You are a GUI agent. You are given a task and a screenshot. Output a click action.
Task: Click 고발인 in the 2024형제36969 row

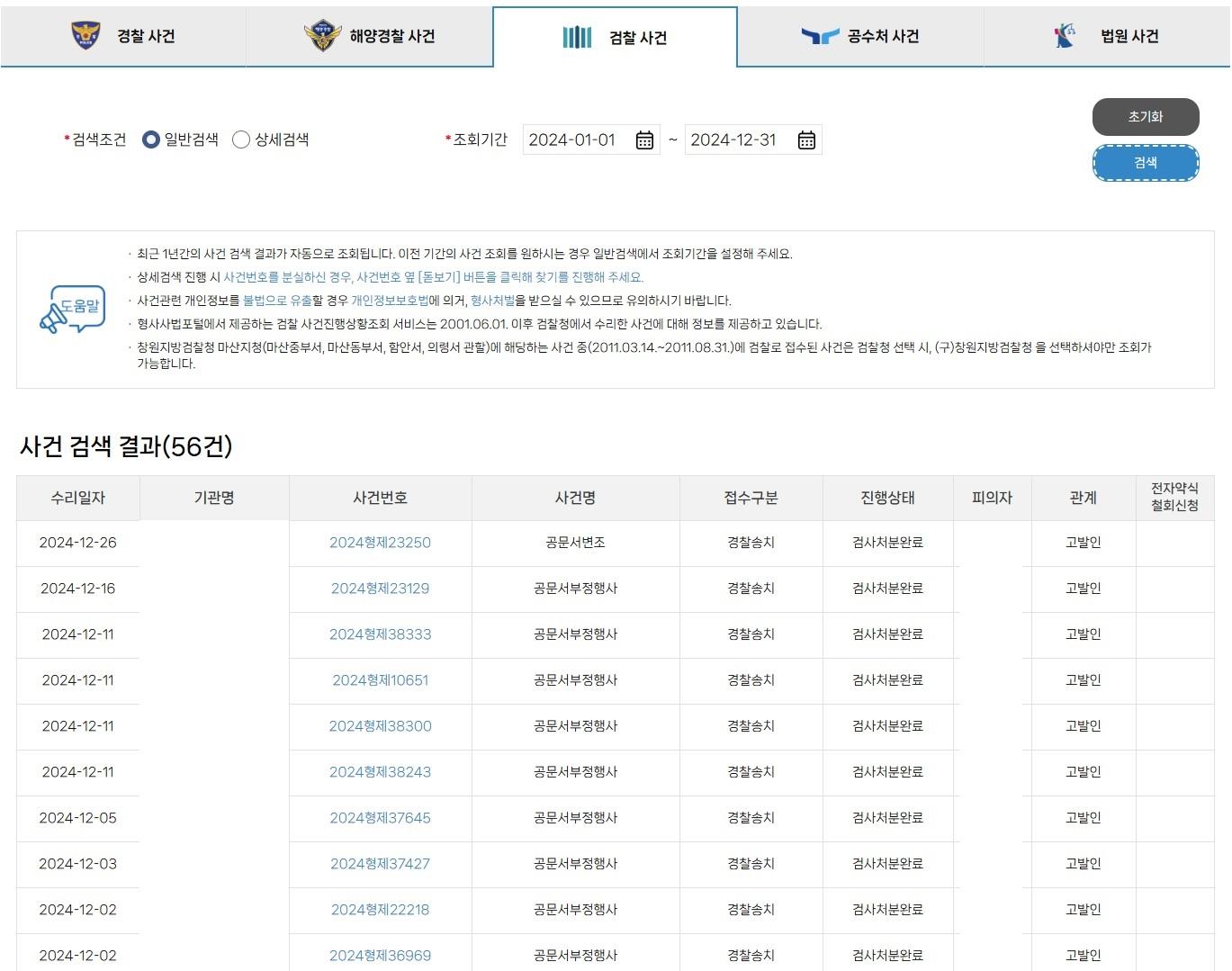click(x=1084, y=956)
